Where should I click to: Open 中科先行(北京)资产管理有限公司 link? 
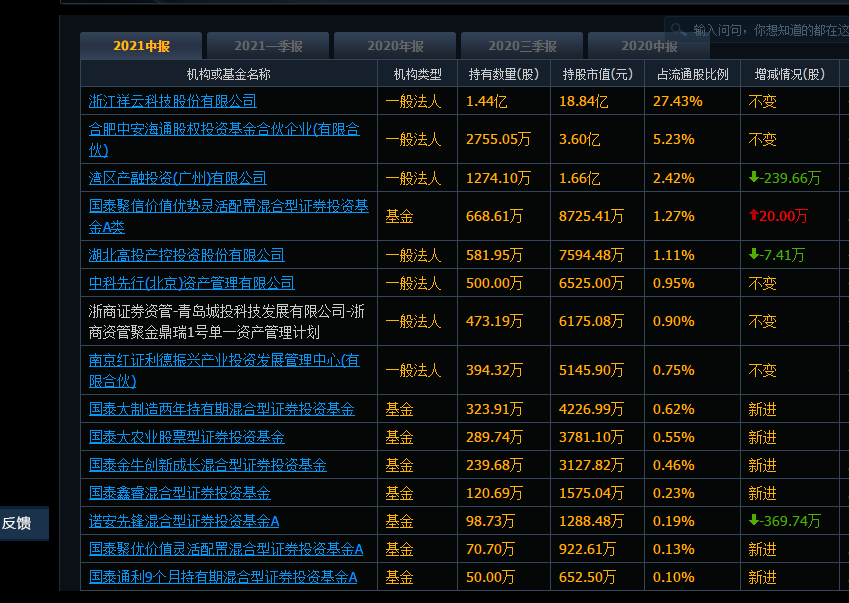(x=191, y=283)
